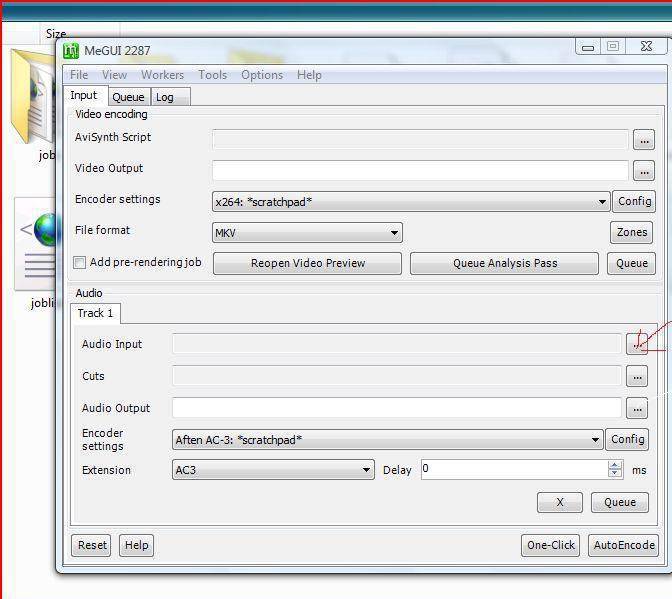Switch to the Input tab

(84, 96)
